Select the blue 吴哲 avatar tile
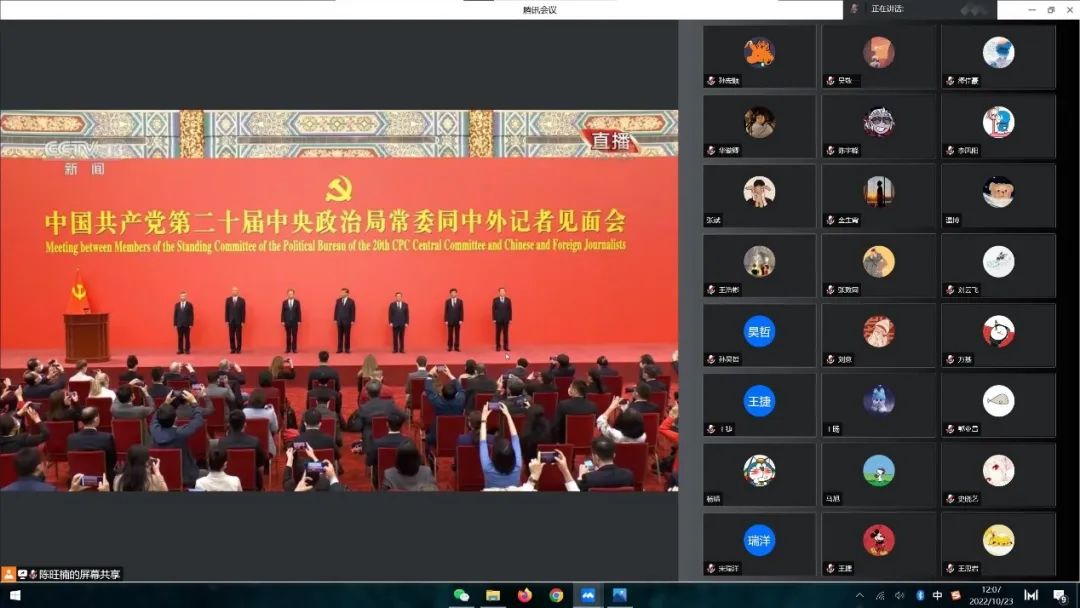 click(760, 331)
